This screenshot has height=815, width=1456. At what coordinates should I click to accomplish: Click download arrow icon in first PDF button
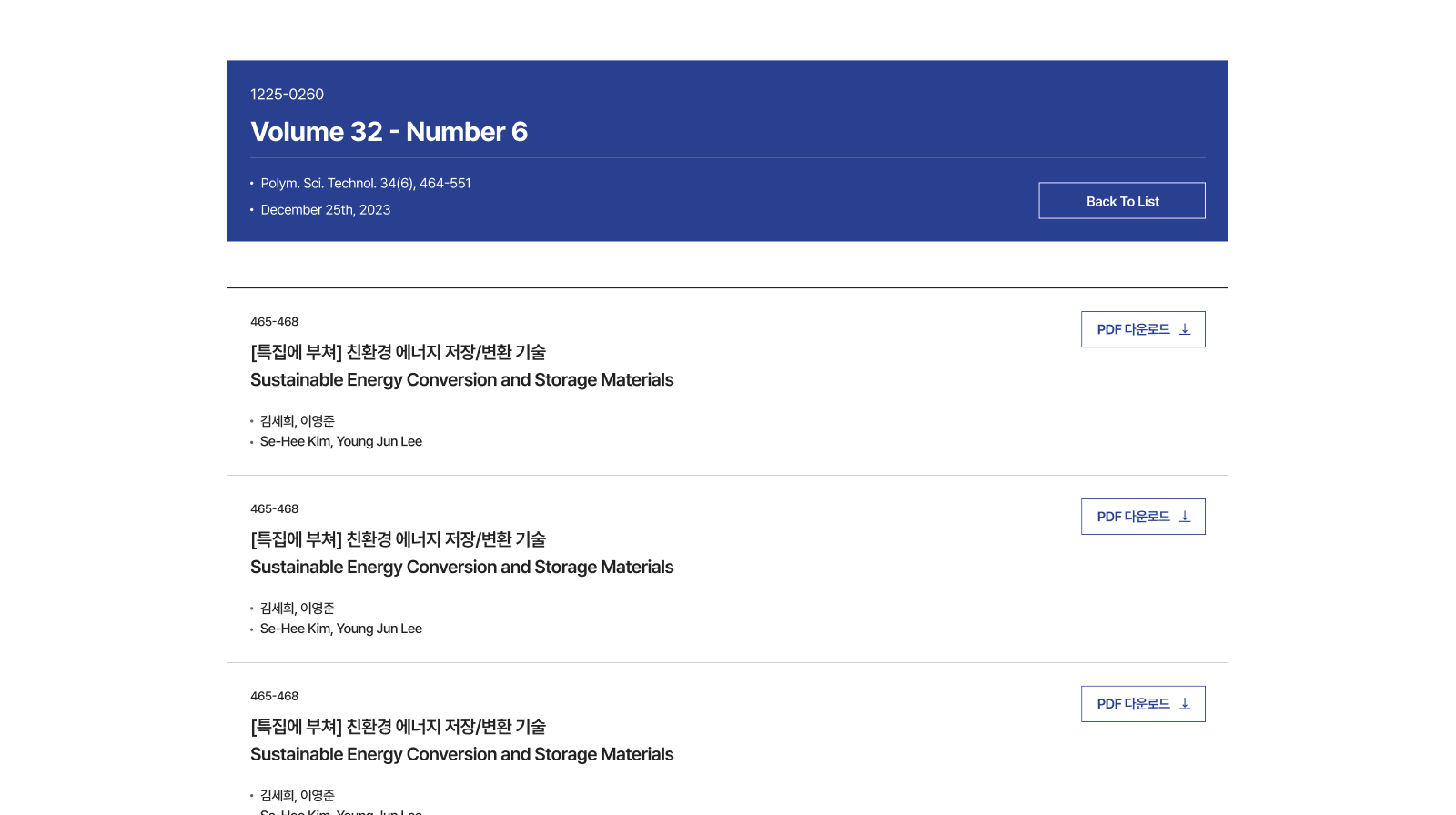point(1185,329)
